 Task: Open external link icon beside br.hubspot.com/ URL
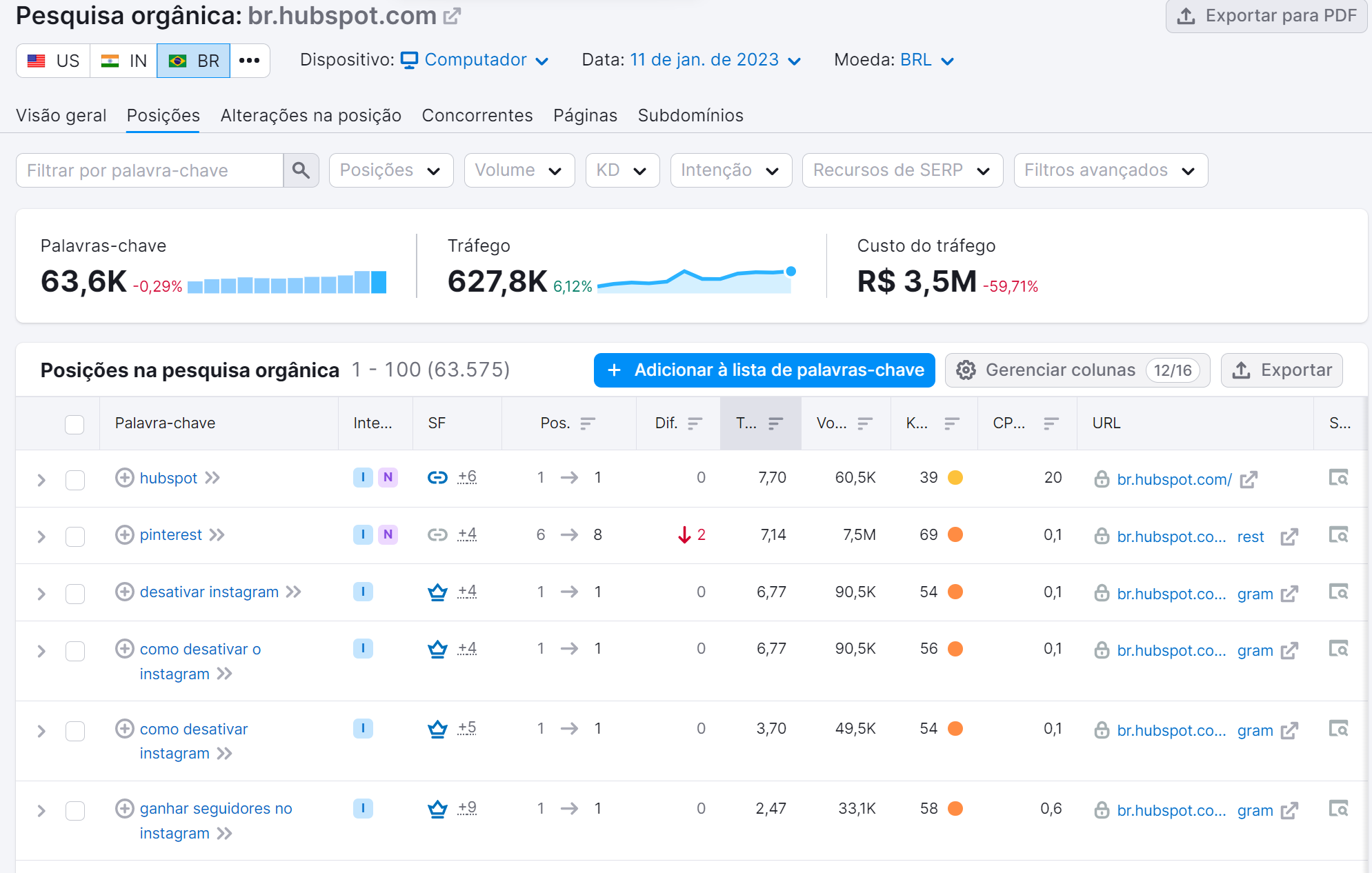coord(1249,479)
